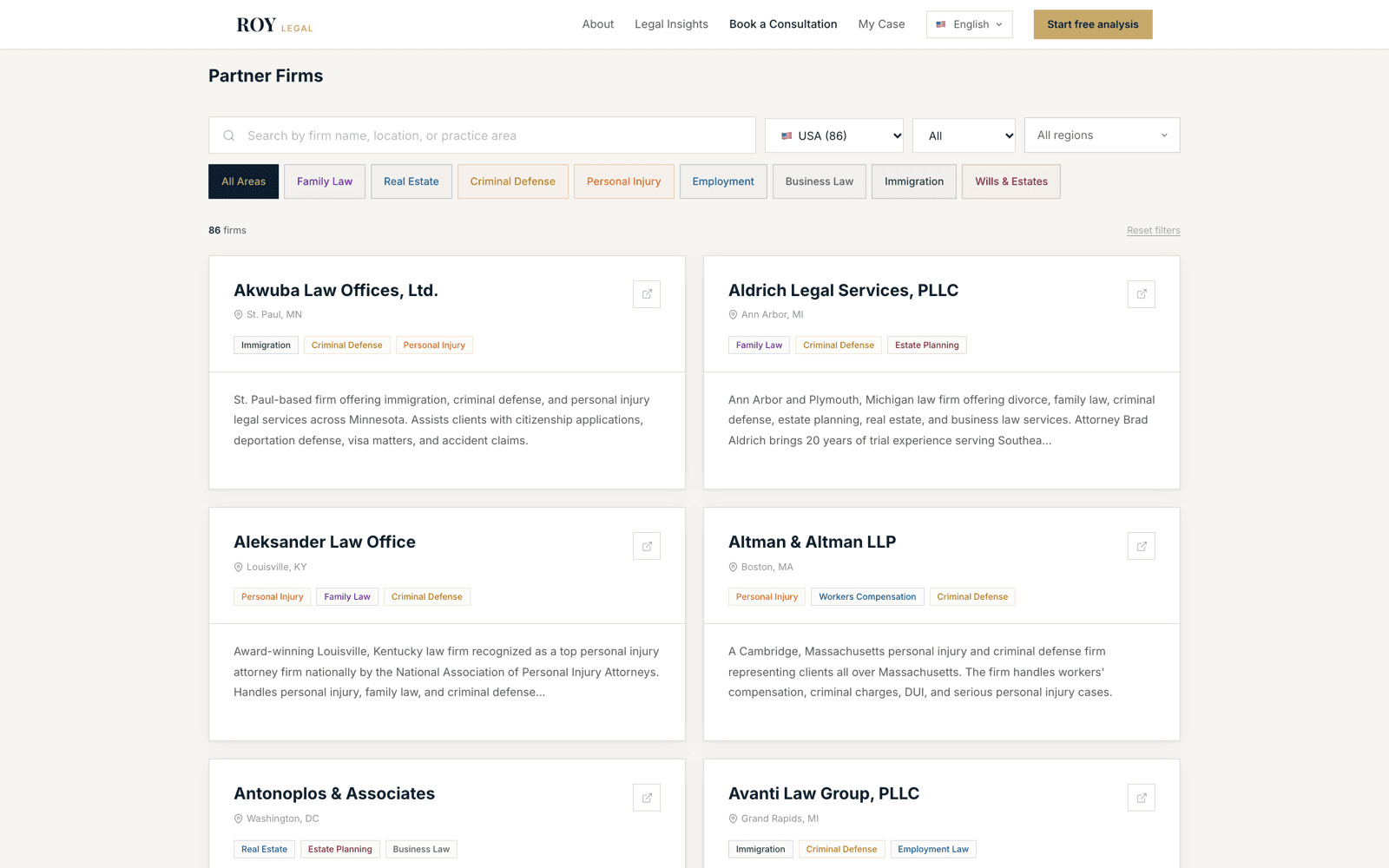Filter by Criminal Defense practice area
The width and height of the screenshot is (1389, 868).
[x=513, y=181]
